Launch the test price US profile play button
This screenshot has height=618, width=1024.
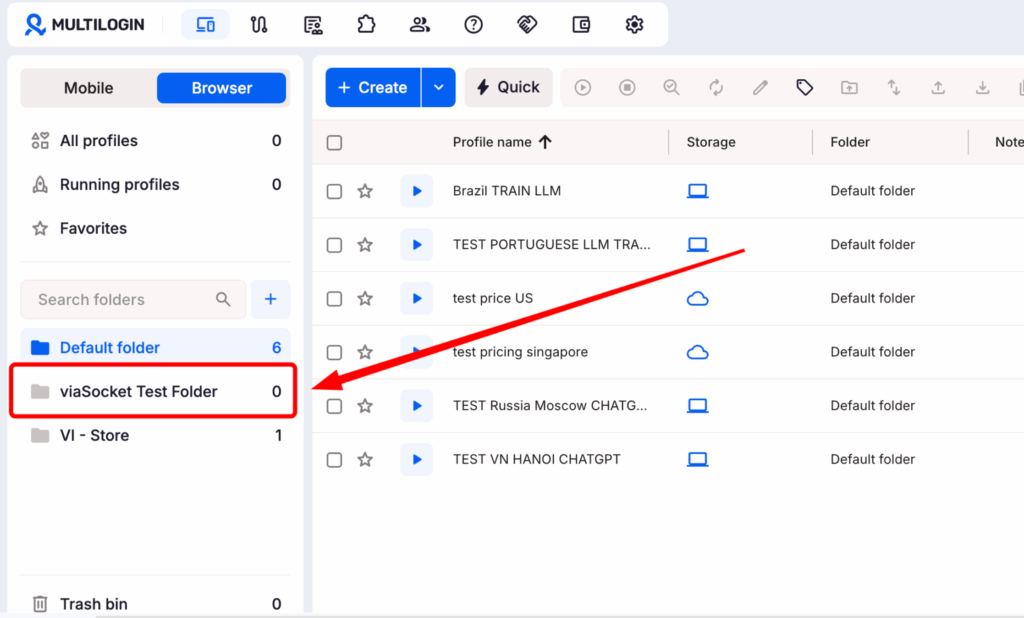[417, 299]
